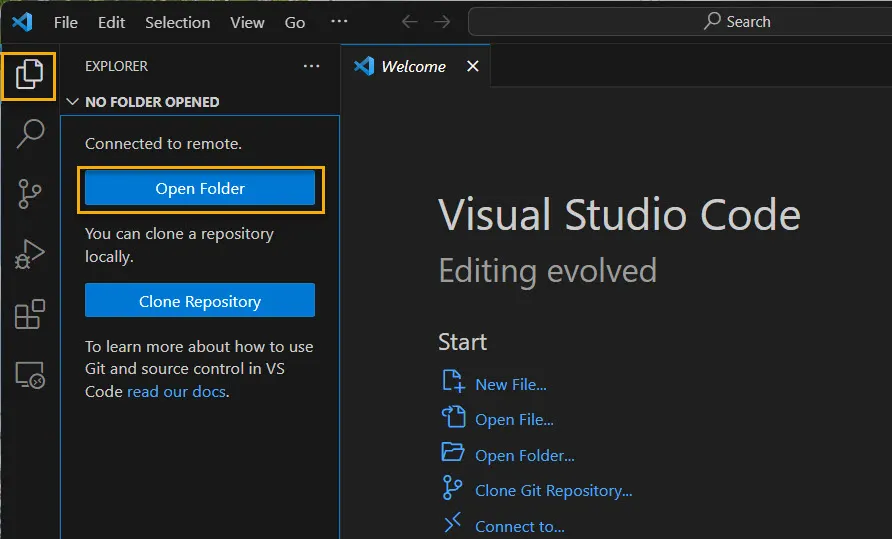Open the Selection menu
The width and height of the screenshot is (892, 539).
coord(177,22)
